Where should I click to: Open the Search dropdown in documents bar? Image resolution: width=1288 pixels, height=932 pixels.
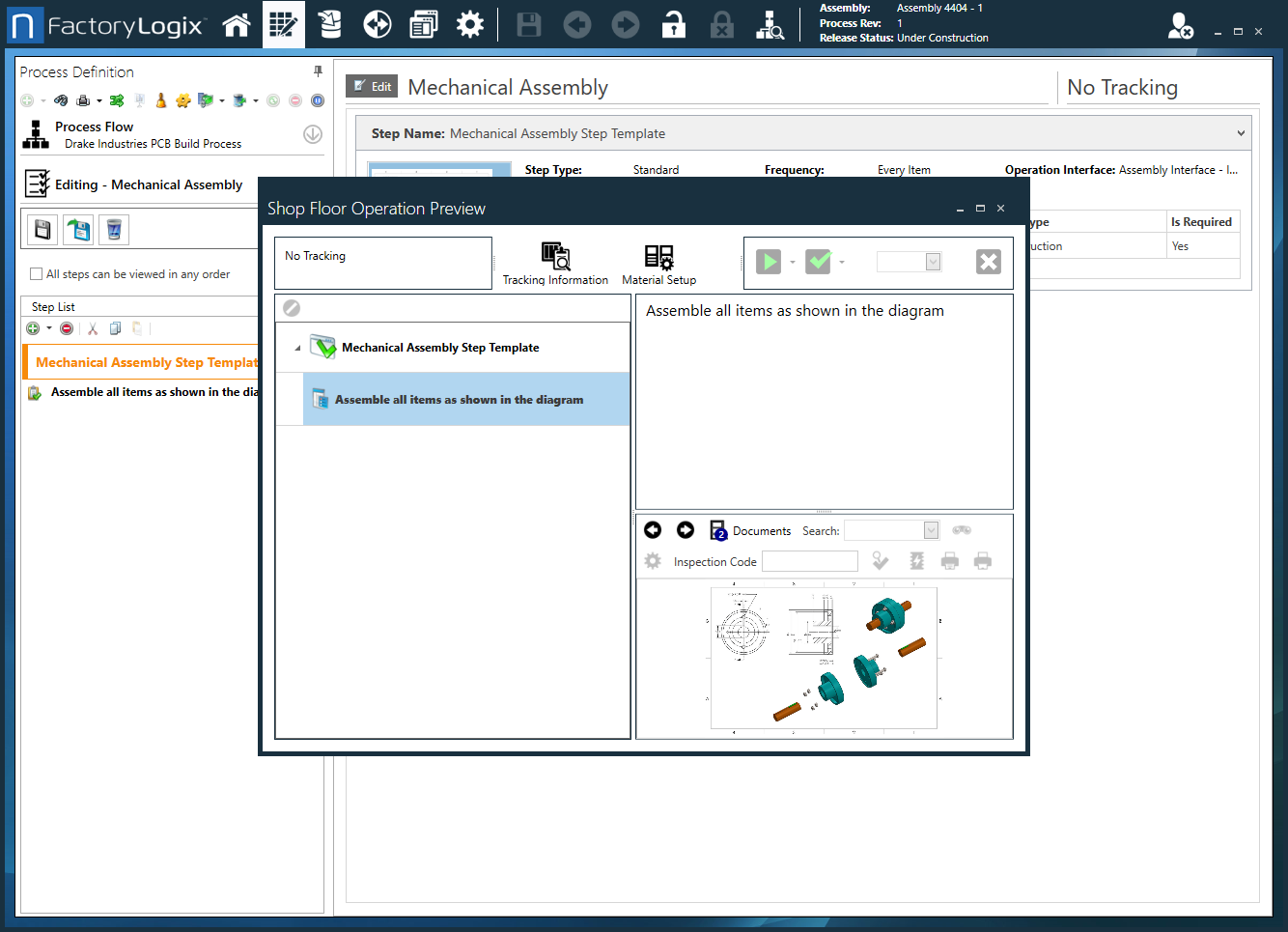(931, 530)
